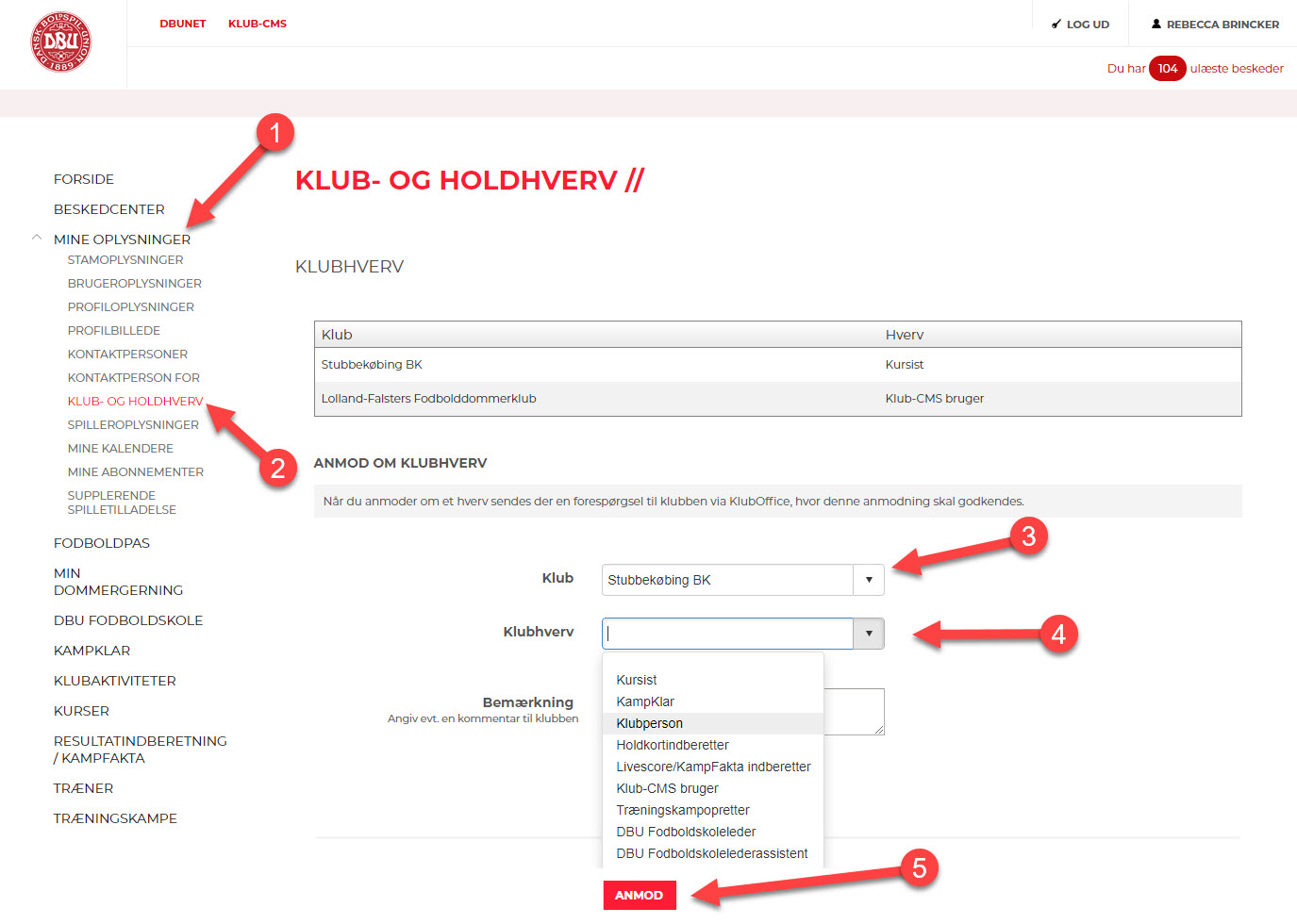This screenshot has height=924, width=1297.
Task: Select the Stubbekøbing BK table row
Action: 777,365
